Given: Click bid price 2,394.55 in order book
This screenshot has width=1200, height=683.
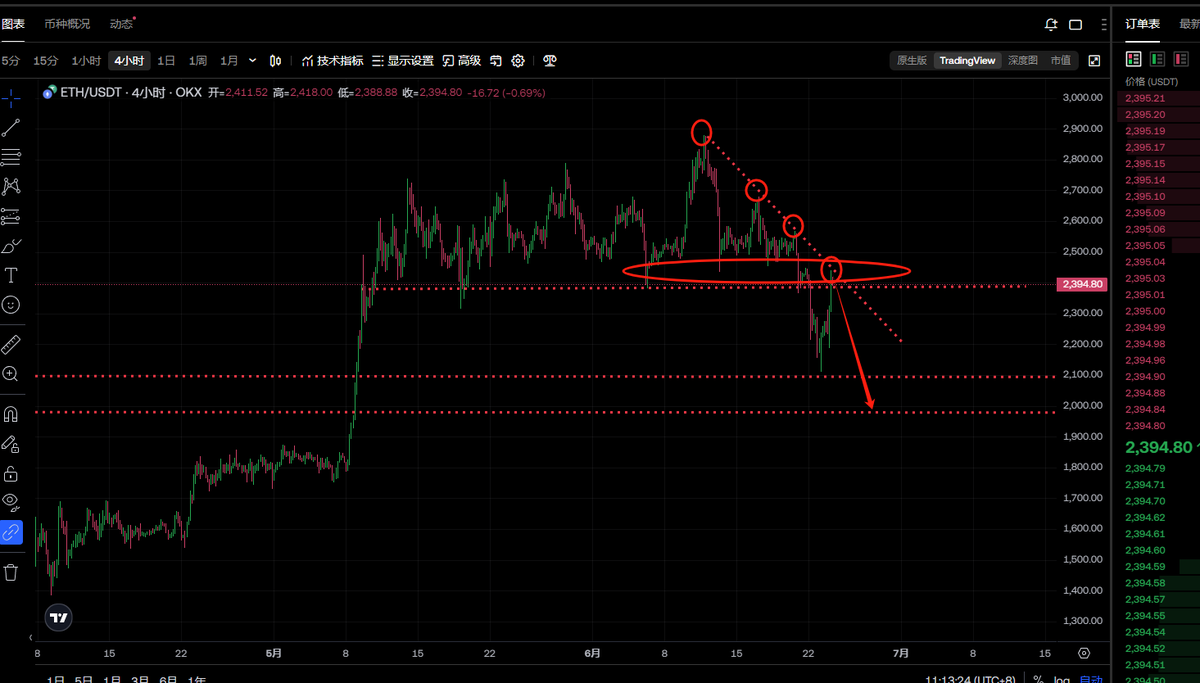Looking at the screenshot, I should tap(1145, 615).
